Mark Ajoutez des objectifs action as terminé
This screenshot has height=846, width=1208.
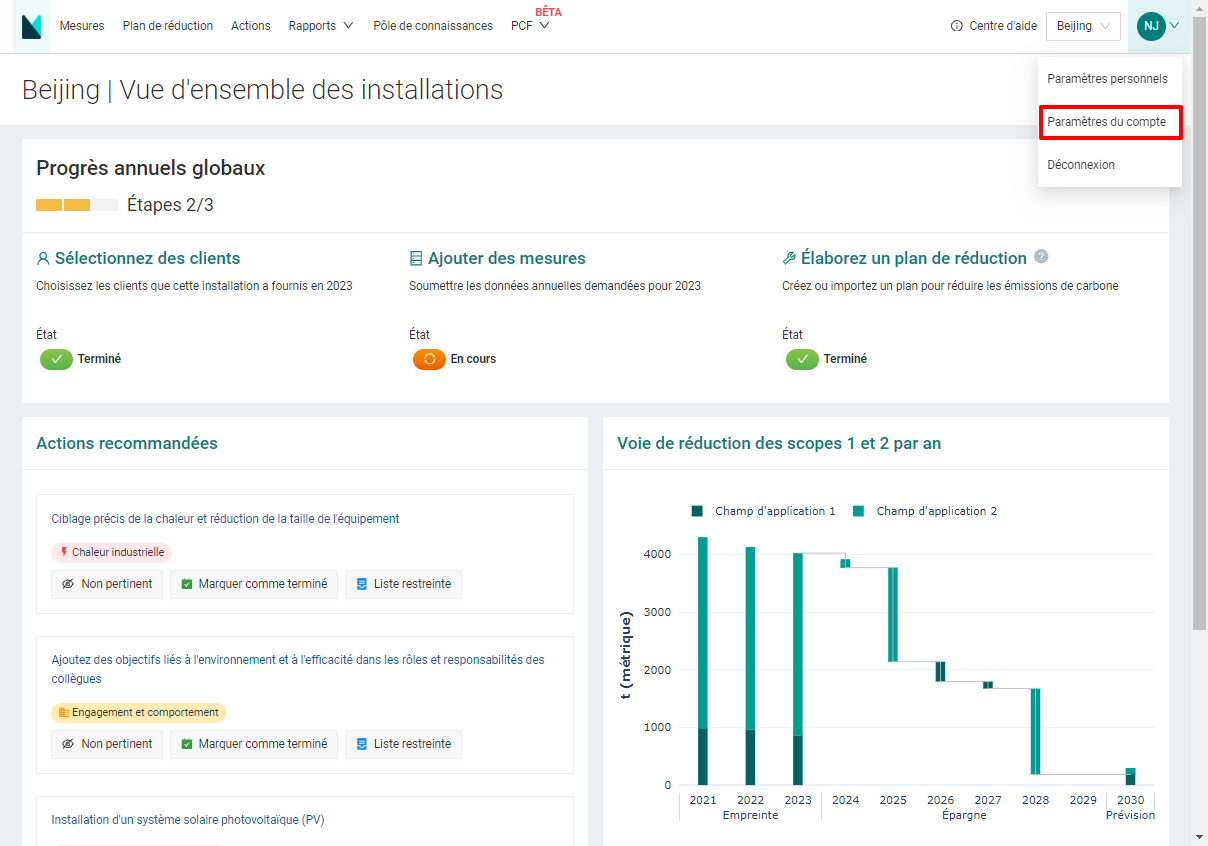[x=254, y=744]
